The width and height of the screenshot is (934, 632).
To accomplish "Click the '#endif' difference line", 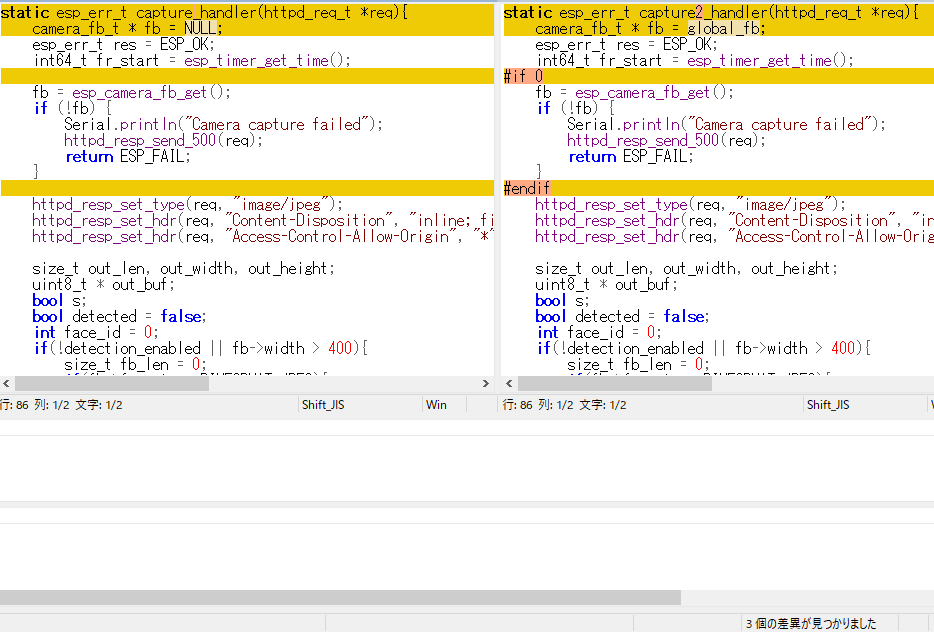I will (x=527, y=188).
